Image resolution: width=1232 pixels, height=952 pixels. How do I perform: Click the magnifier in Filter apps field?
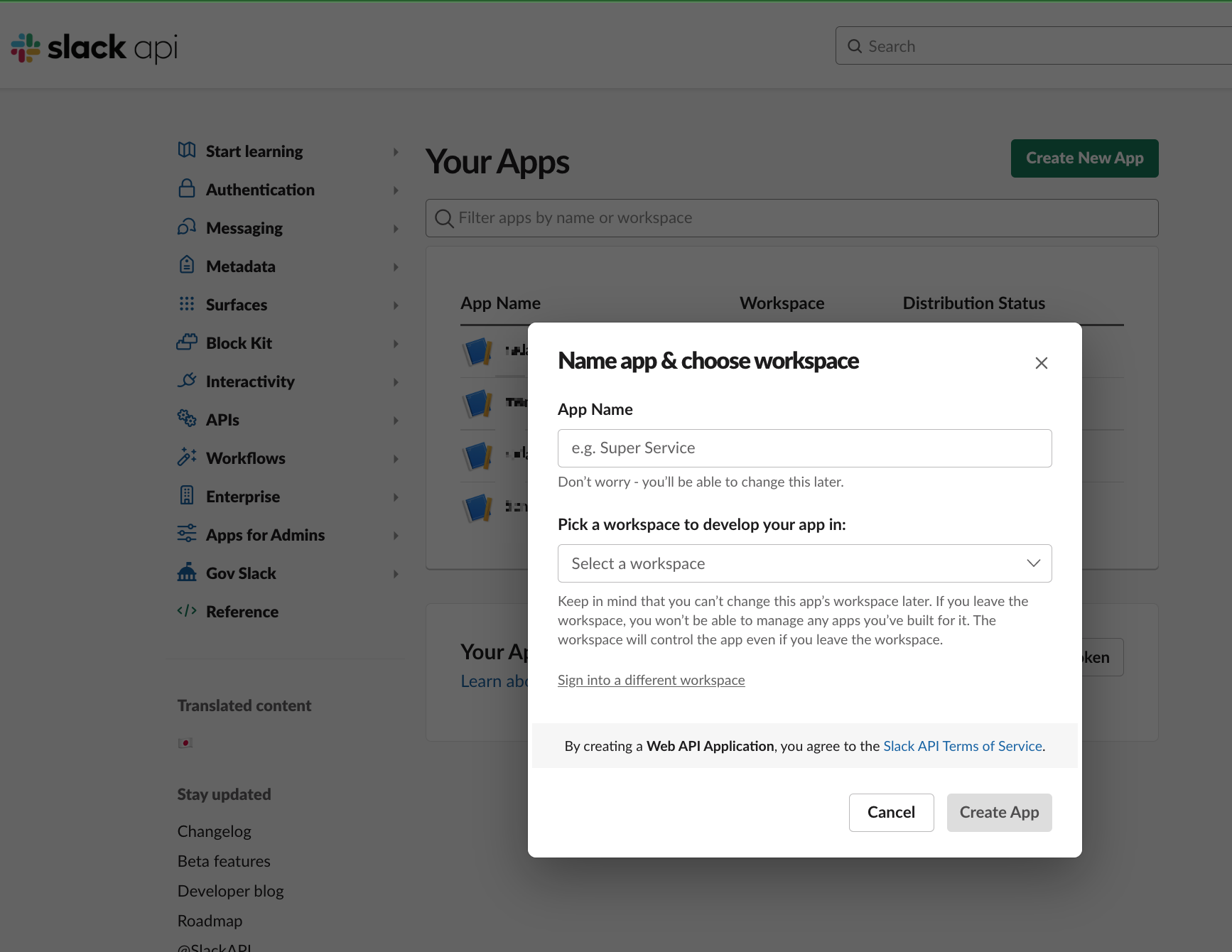[444, 218]
